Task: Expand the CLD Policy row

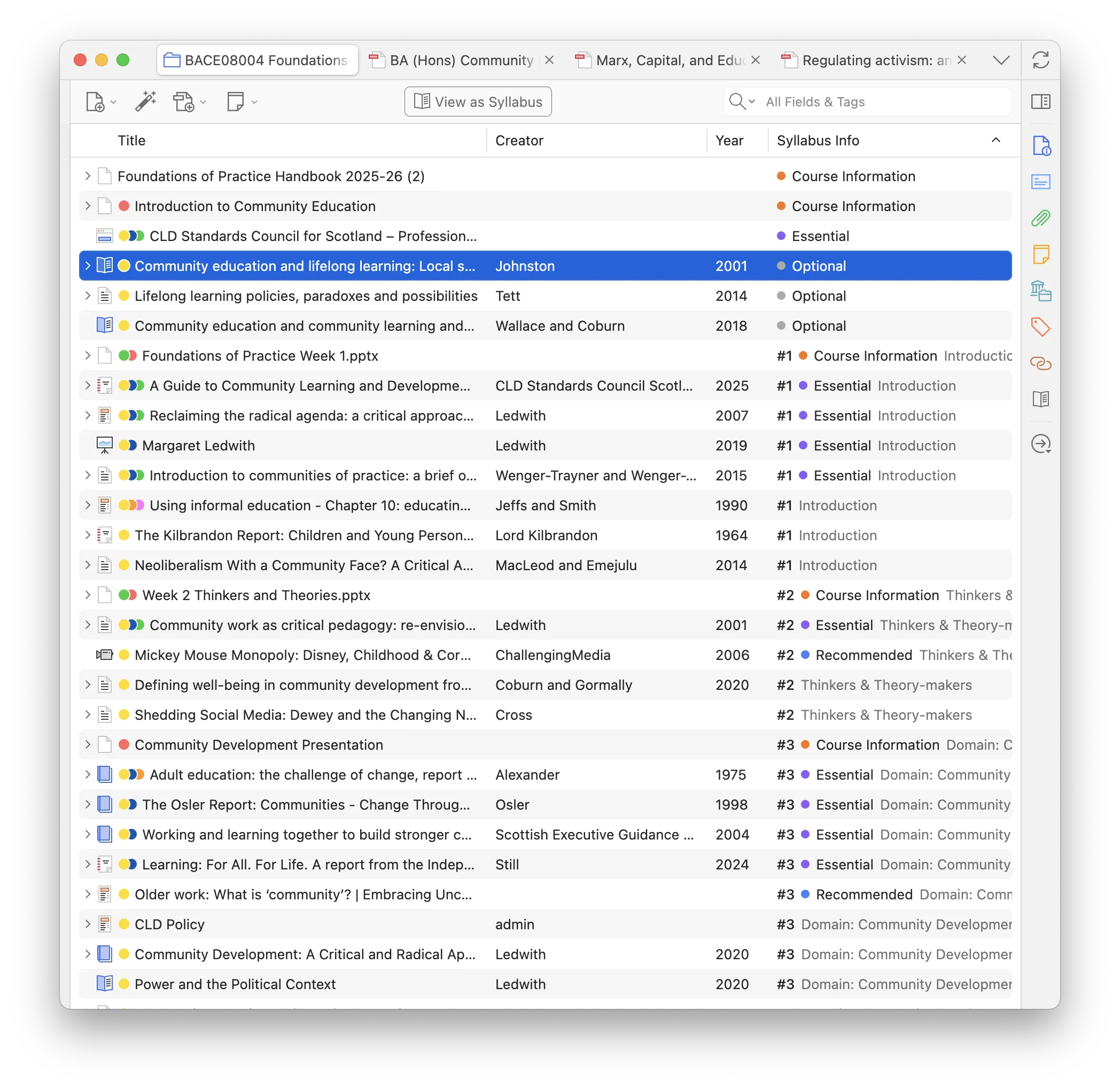Action: coord(88,924)
